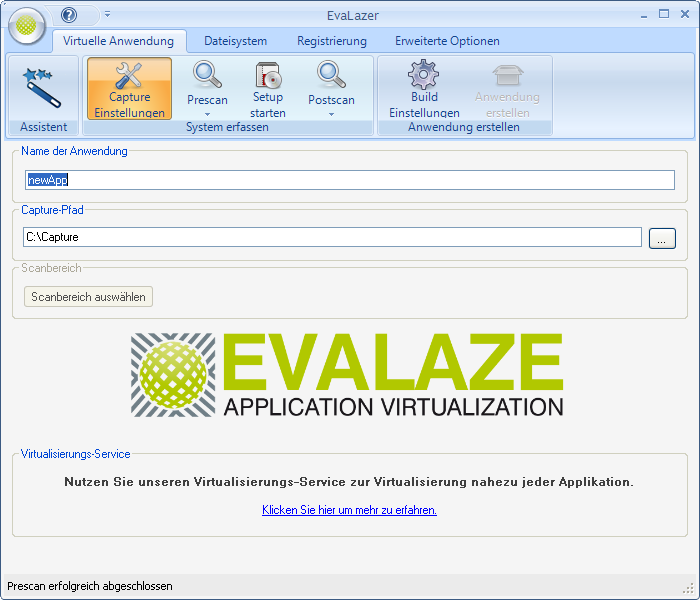Switch to the Dateisystem tab
Viewport: 700px width, 600px height.
235,41
